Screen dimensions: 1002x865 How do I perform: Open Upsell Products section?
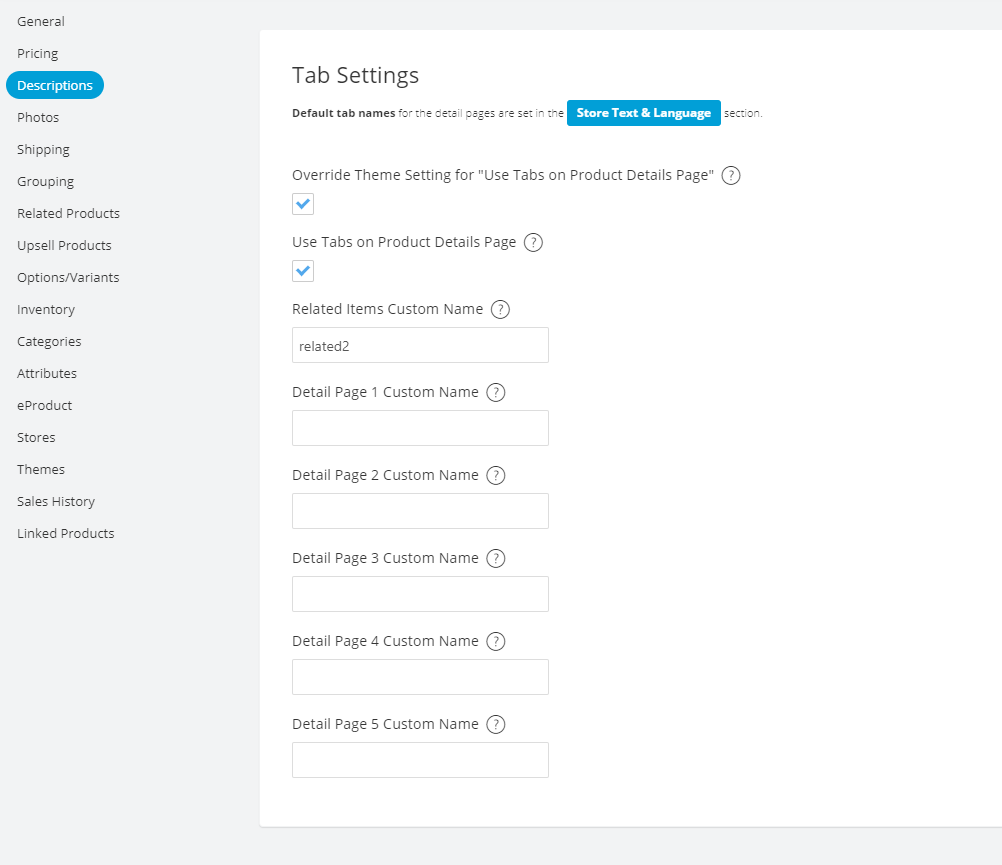(x=64, y=245)
